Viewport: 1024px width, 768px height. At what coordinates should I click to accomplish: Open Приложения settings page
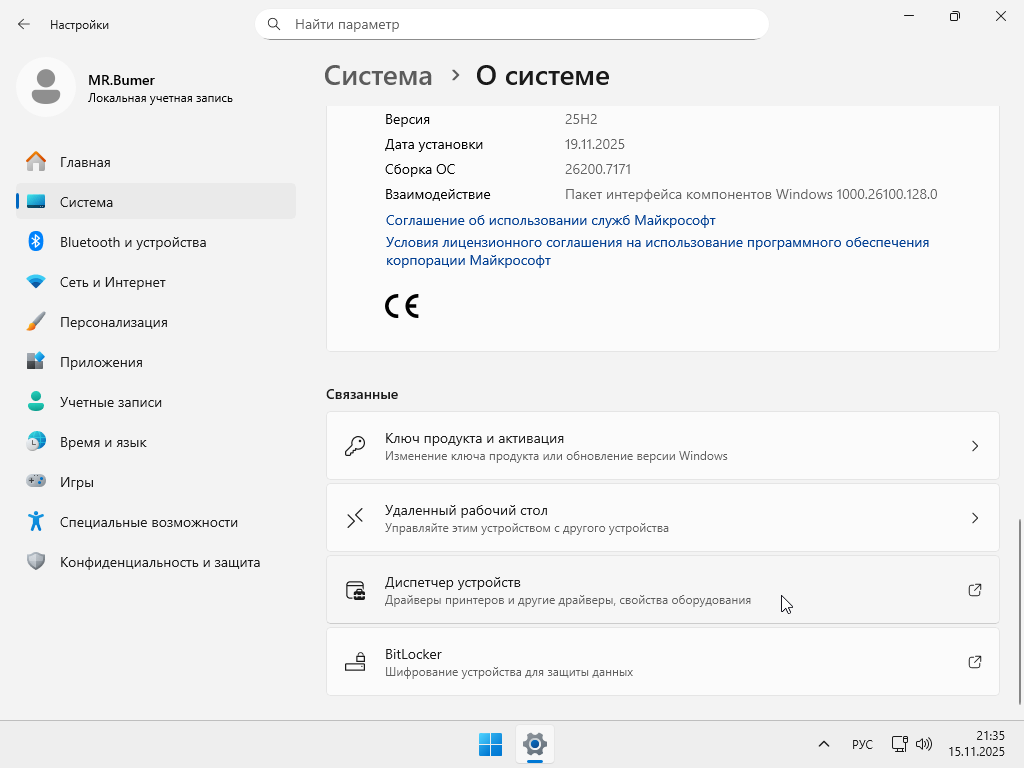(x=101, y=362)
